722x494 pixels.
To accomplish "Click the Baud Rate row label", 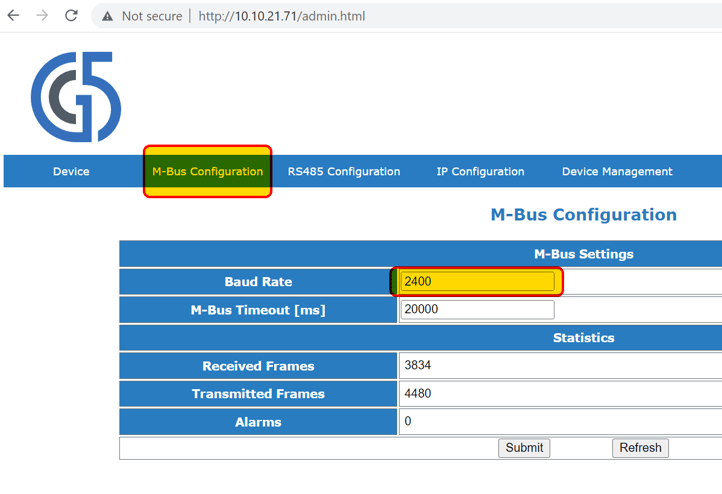I will click(x=258, y=282).
